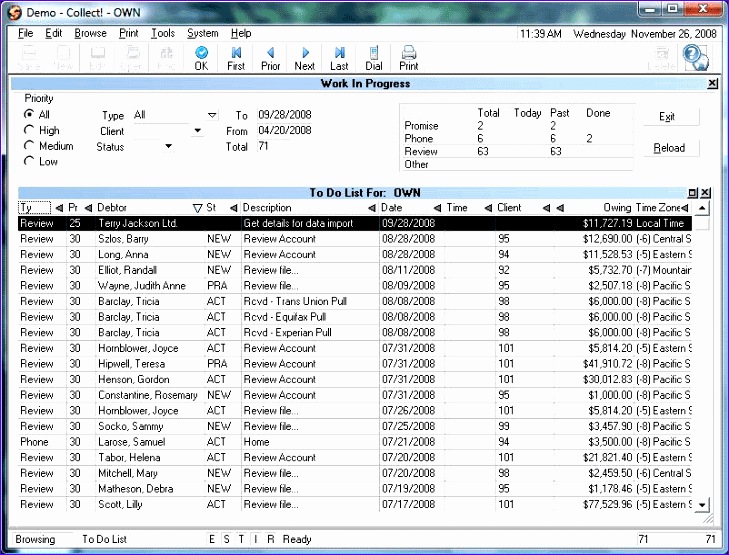Open the help globe icon
This screenshot has height=555, width=729.
695,57
